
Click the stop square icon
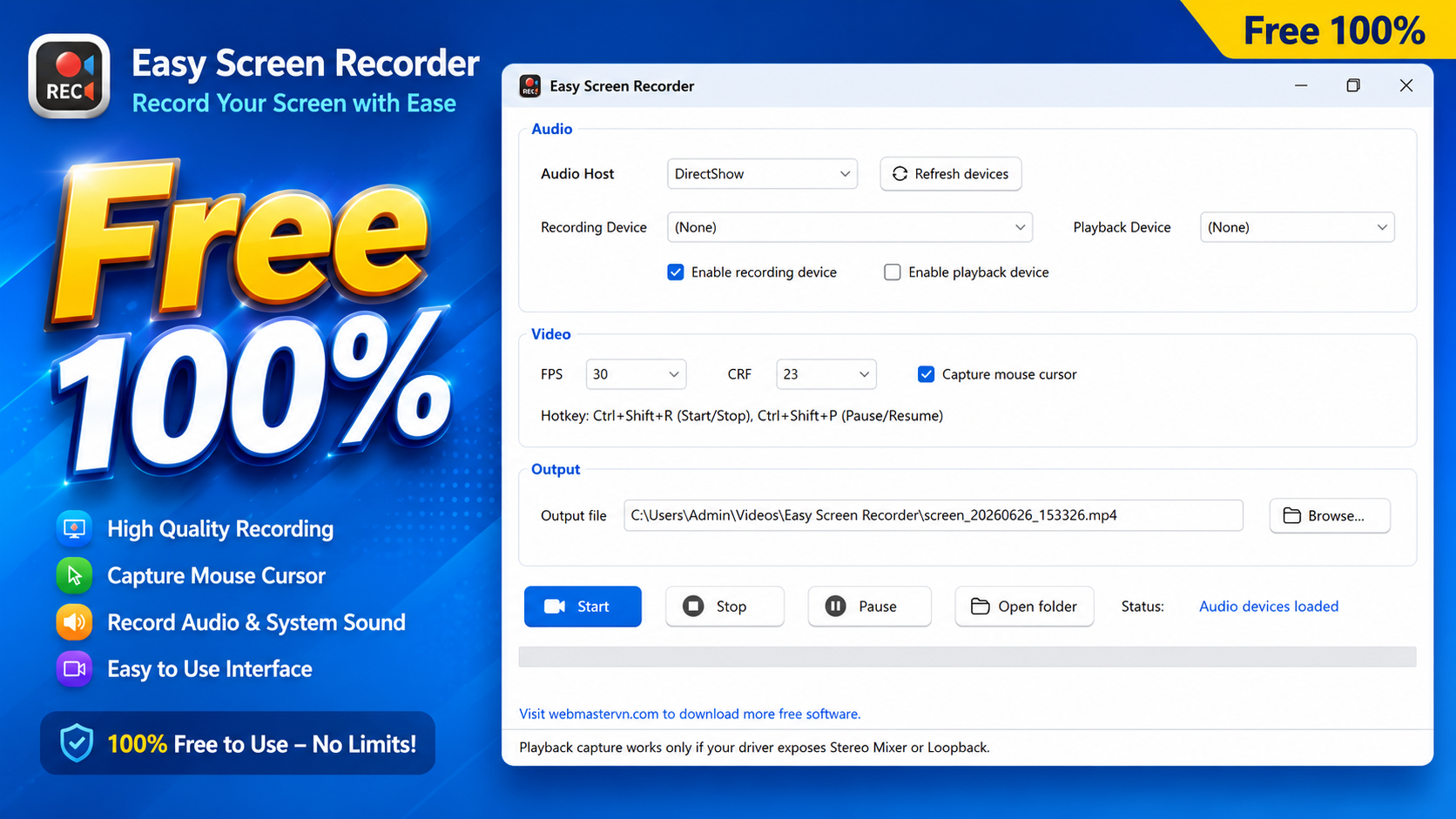pyautogui.click(x=693, y=606)
